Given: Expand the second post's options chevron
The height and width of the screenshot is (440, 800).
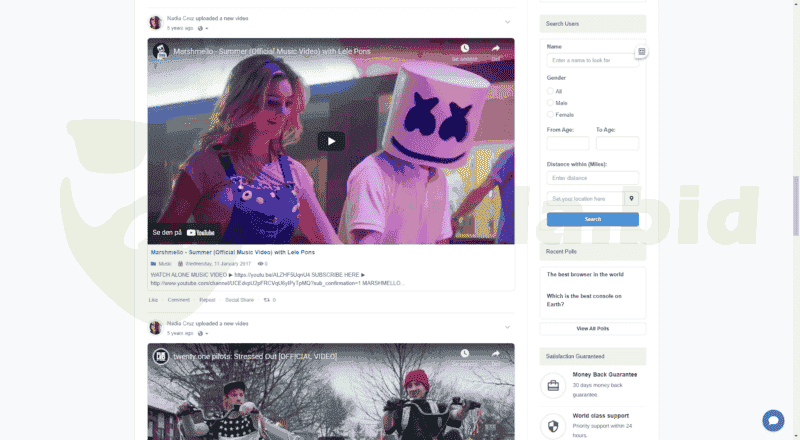Looking at the screenshot, I should click(x=507, y=327).
